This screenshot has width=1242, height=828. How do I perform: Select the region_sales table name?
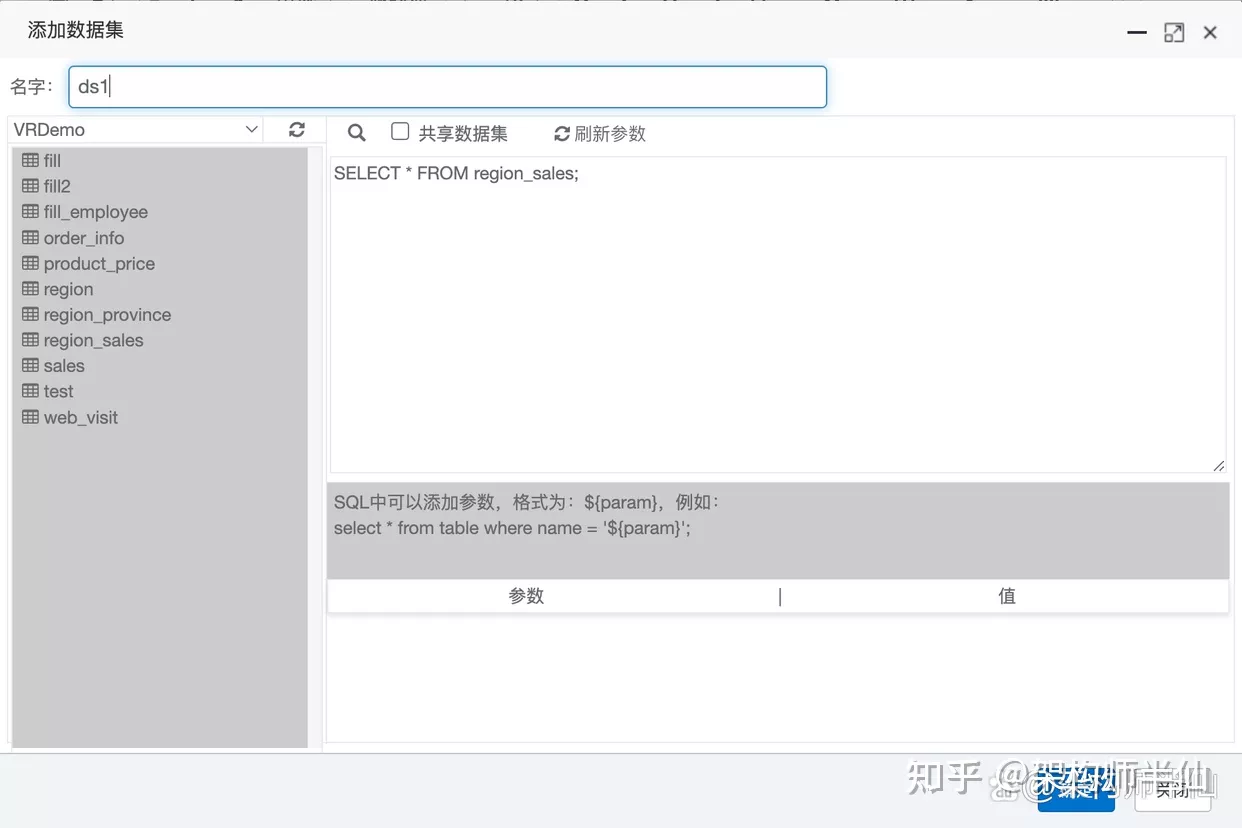click(94, 340)
